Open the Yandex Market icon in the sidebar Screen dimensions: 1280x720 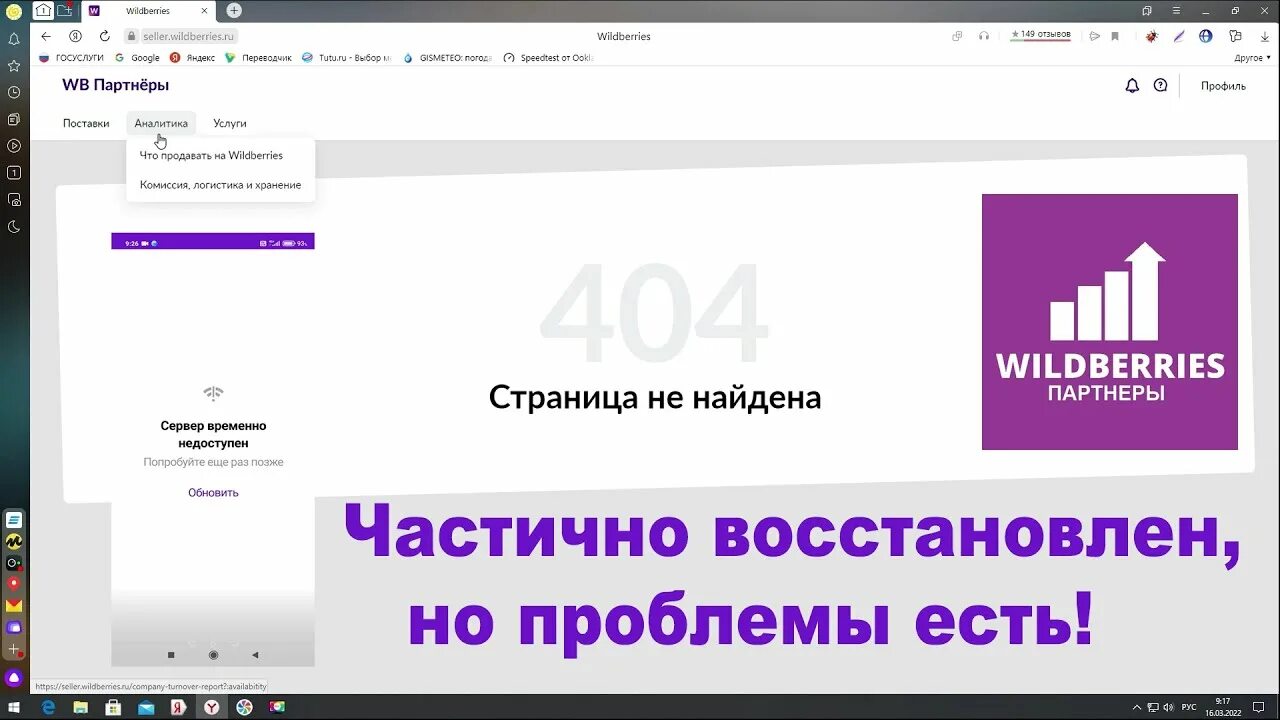(14, 541)
